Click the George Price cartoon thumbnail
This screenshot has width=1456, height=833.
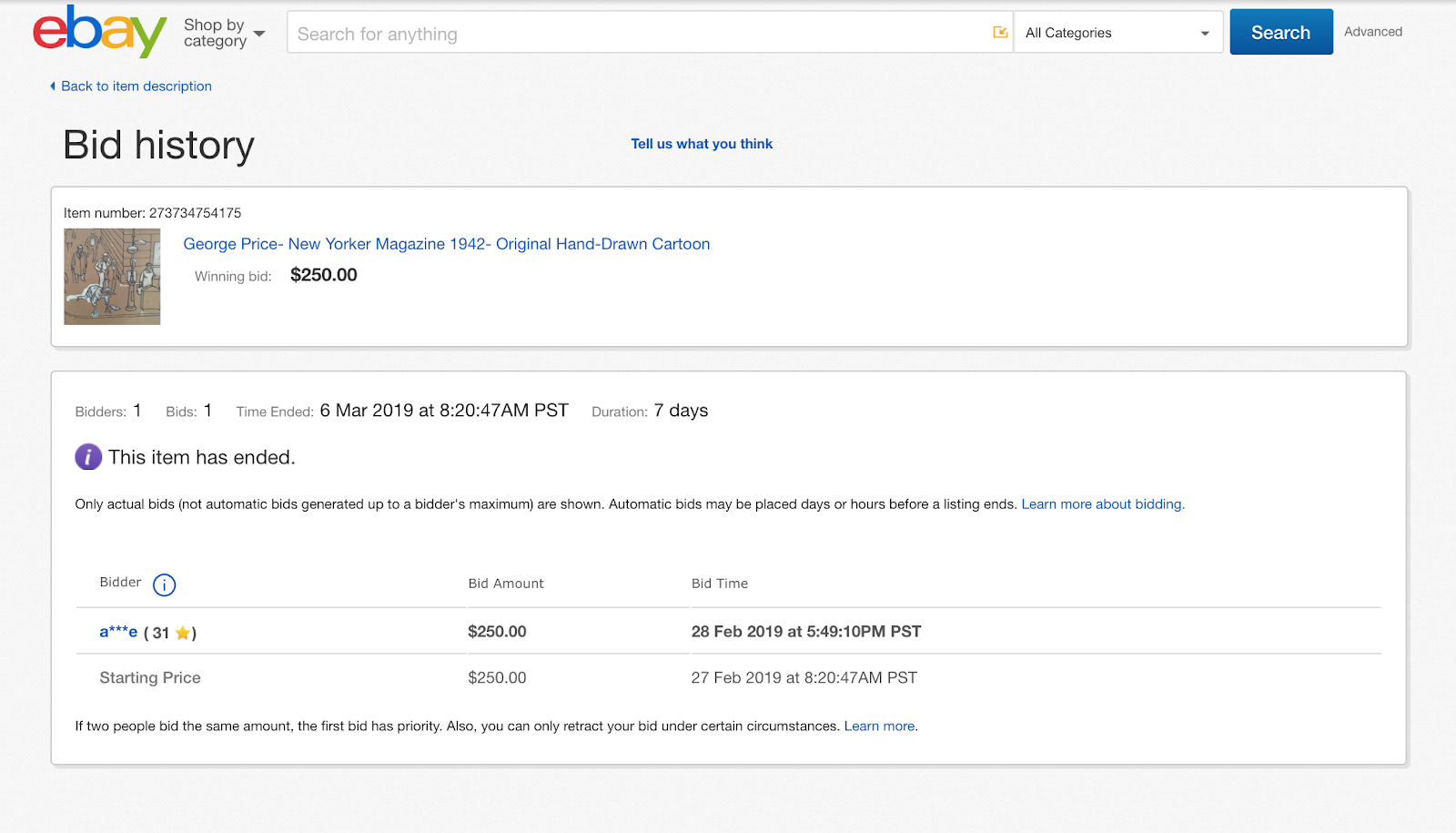[x=112, y=277]
